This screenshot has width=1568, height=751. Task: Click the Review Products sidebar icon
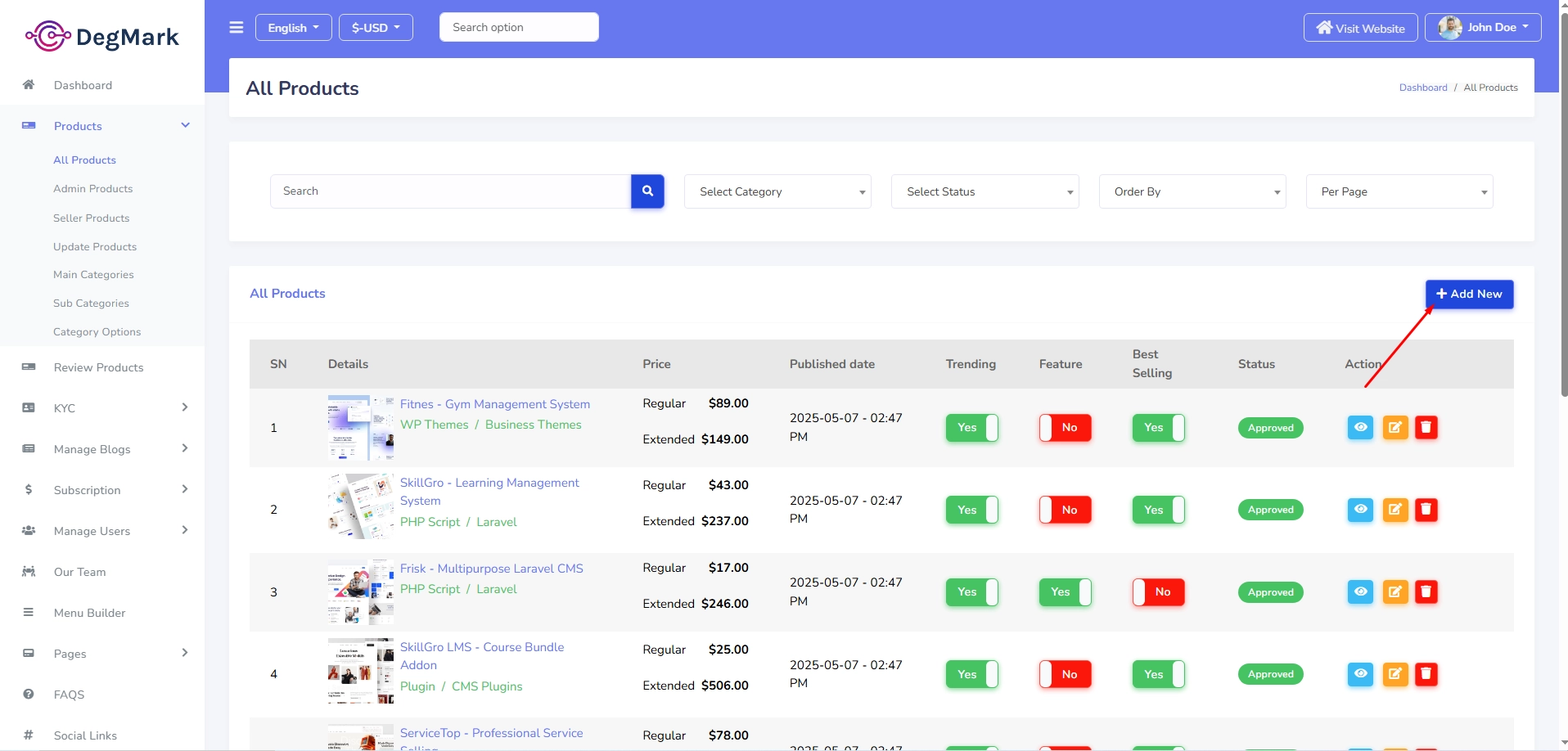click(29, 367)
